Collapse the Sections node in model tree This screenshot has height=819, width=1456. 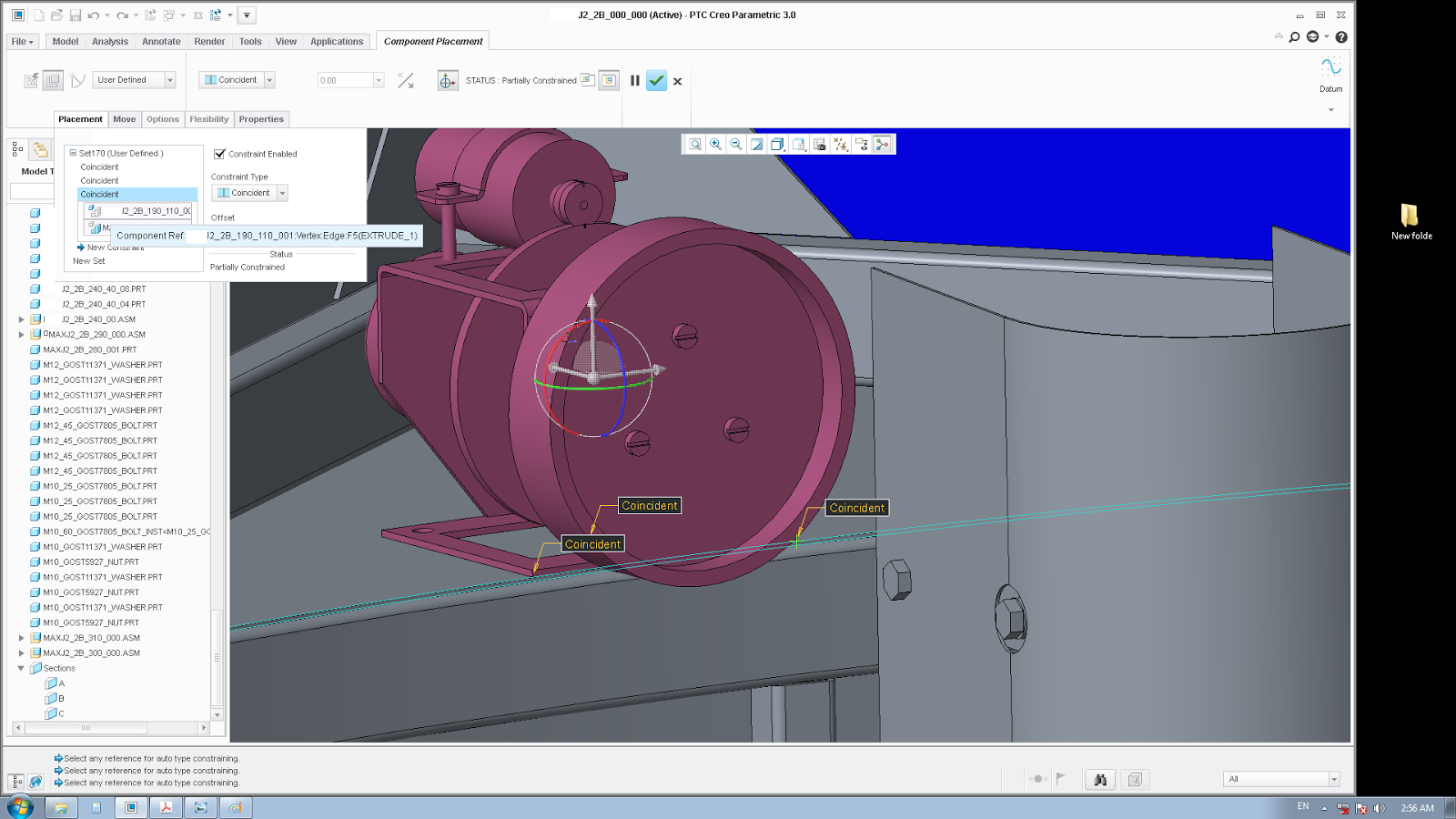tap(21, 667)
